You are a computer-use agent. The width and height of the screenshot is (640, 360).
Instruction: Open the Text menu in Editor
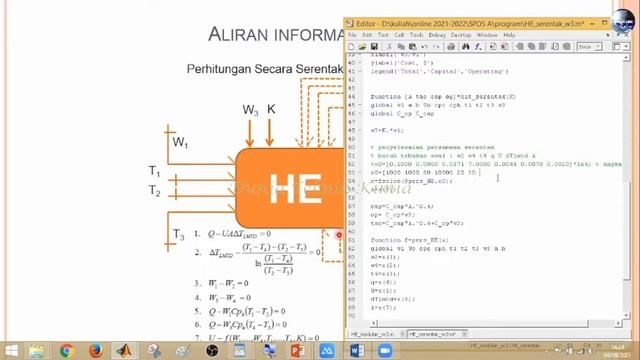pos(383,35)
